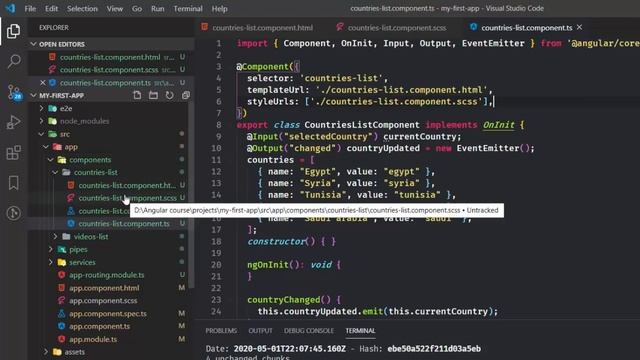The image size is (640, 360).
Task: Collapse all folders in Explorer
Action: point(186,95)
